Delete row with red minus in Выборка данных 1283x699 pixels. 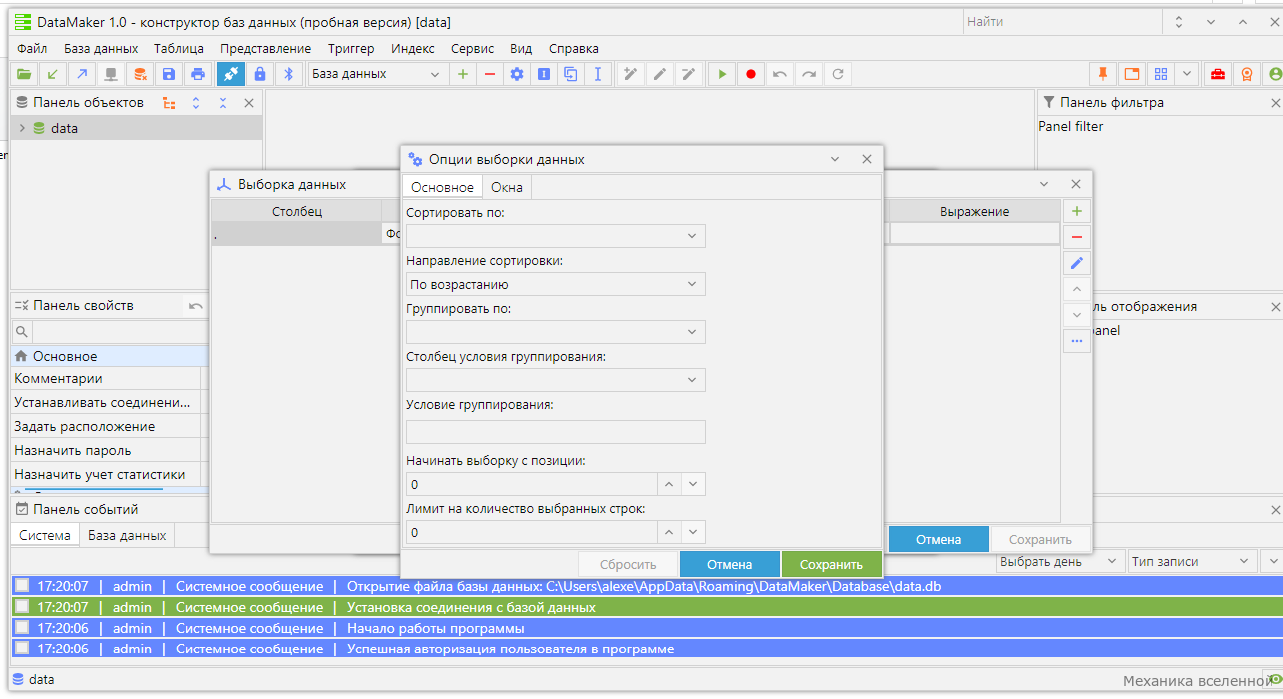1077,237
